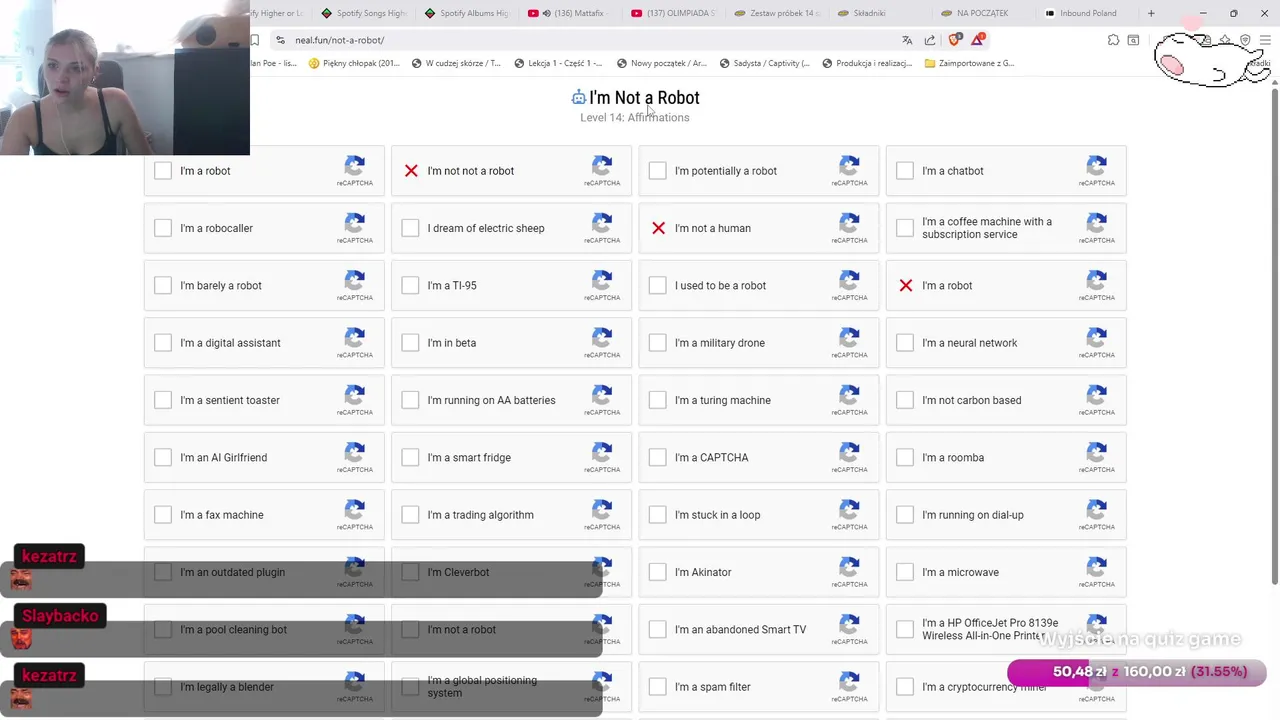The width and height of the screenshot is (1280, 720).
Task: Check the "I'm a trading algorithm" box
Action: [410, 515]
